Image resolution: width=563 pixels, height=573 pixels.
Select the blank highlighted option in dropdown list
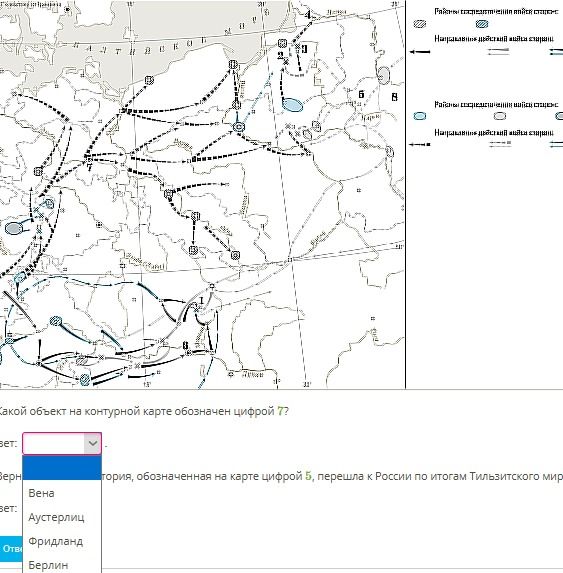(62, 468)
